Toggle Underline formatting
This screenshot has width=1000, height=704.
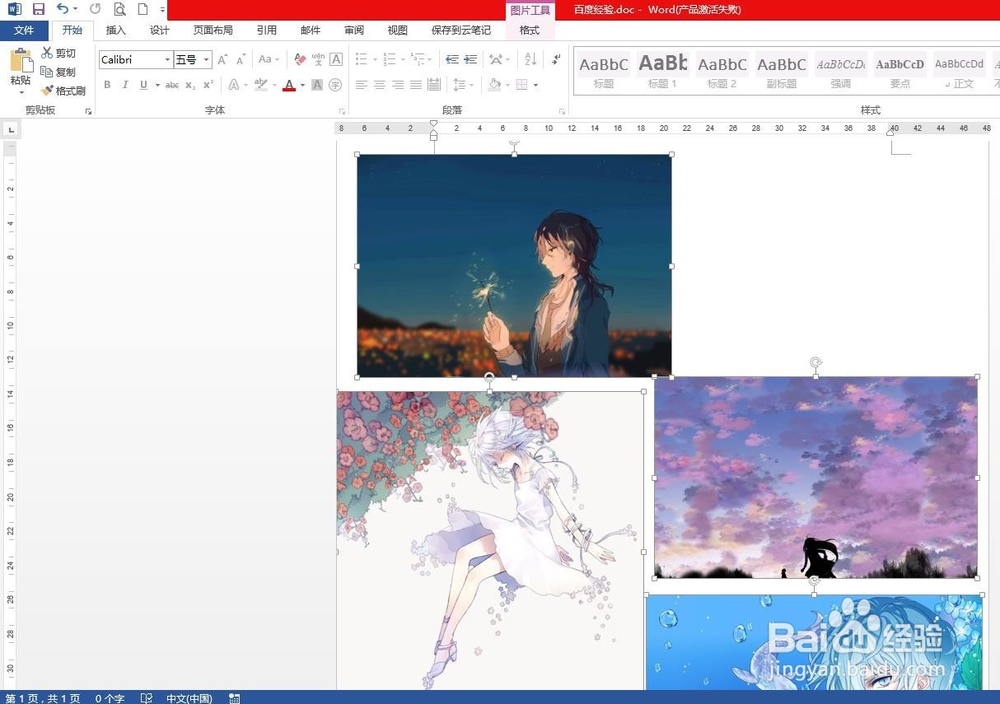point(143,85)
